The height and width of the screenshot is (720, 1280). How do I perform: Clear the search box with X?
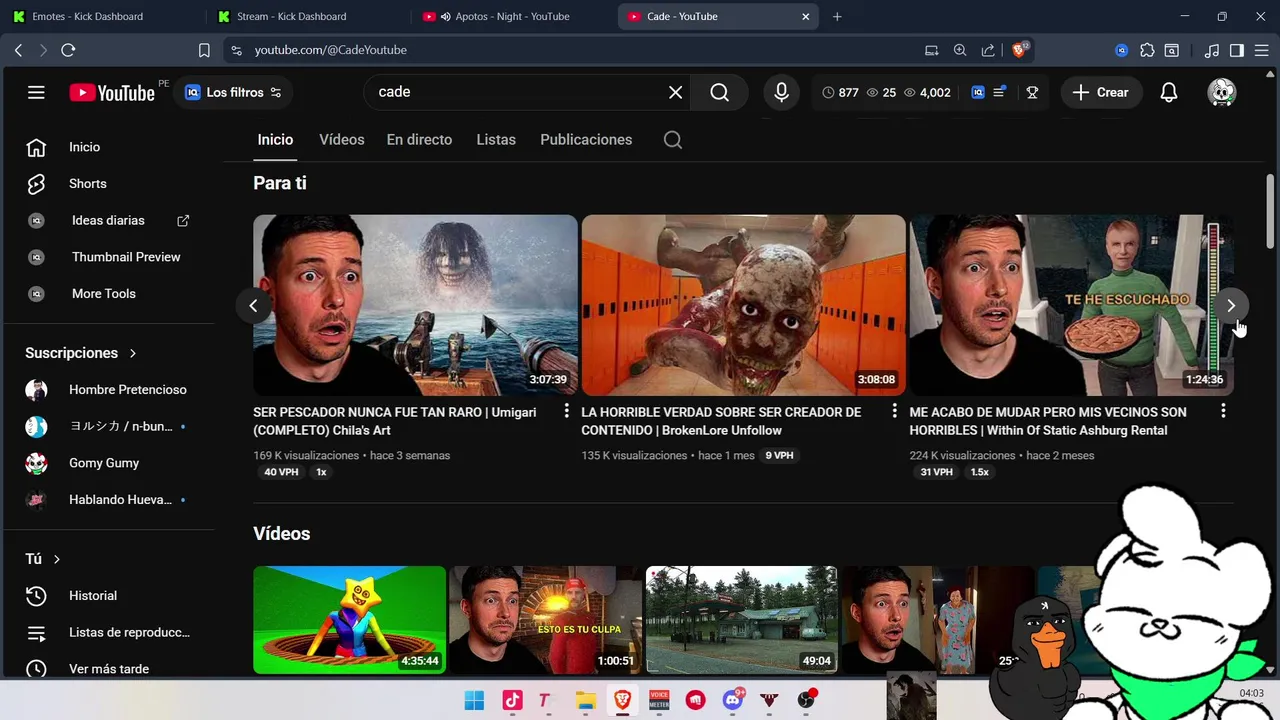tap(676, 92)
